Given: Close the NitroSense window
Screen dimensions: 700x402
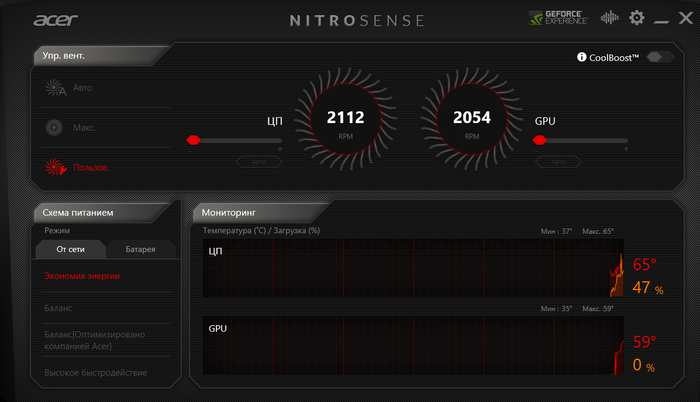Looking at the screenshot, I should (x=686, y=18).
